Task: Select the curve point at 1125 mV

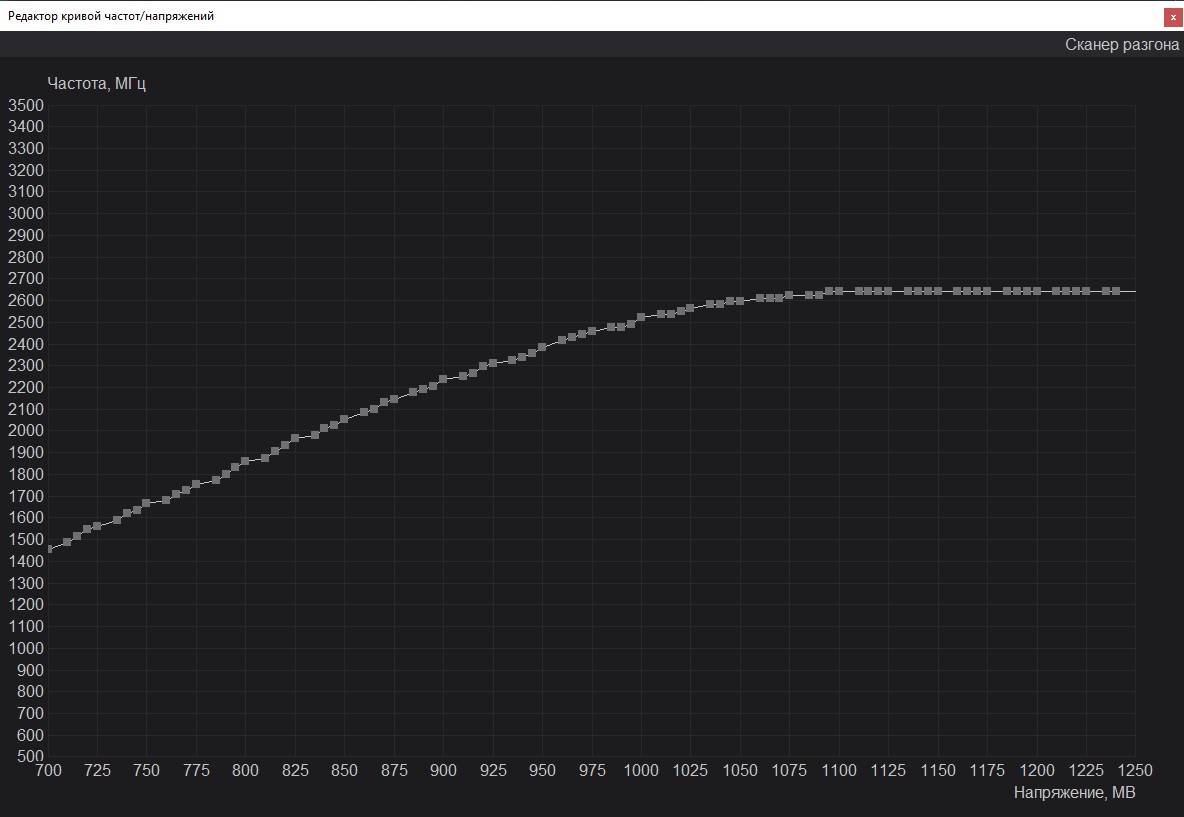Action: (888, 291)
